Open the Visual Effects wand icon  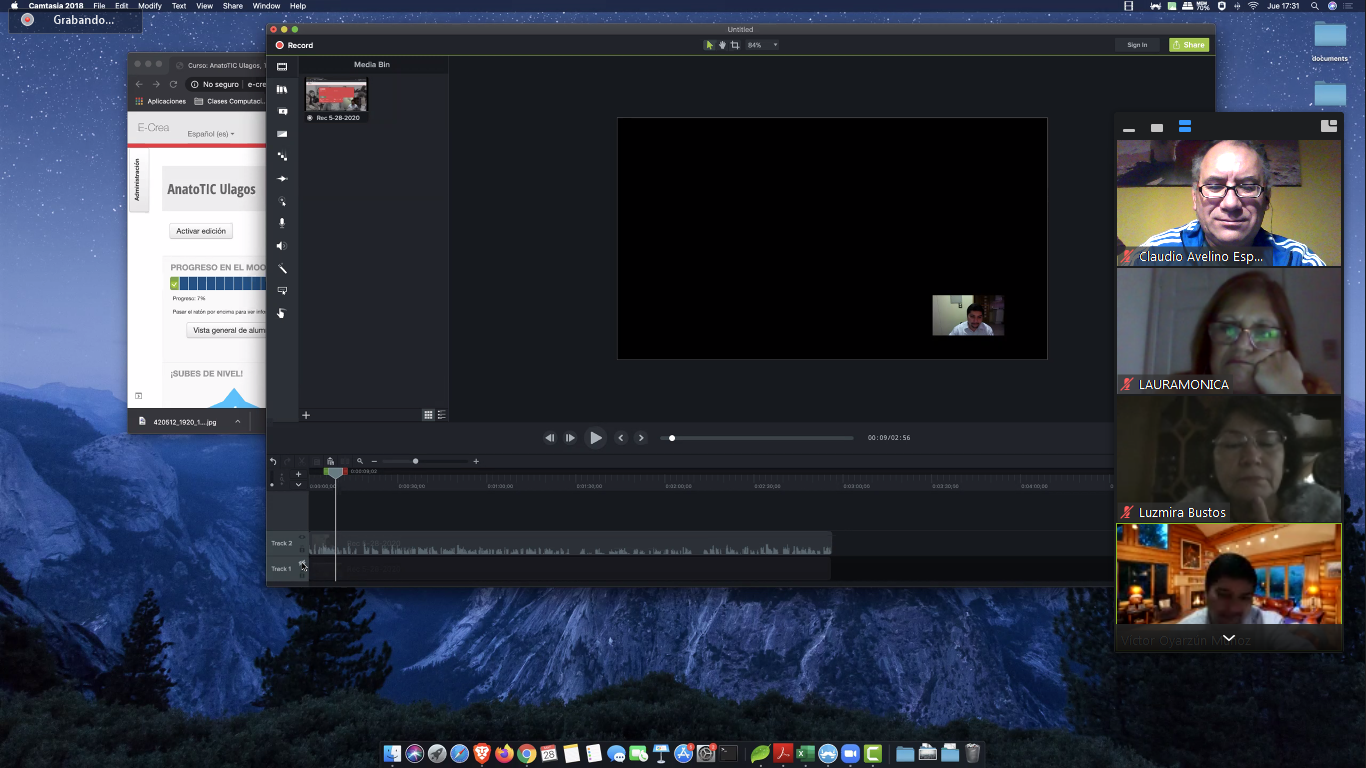(x=282, y=268)
